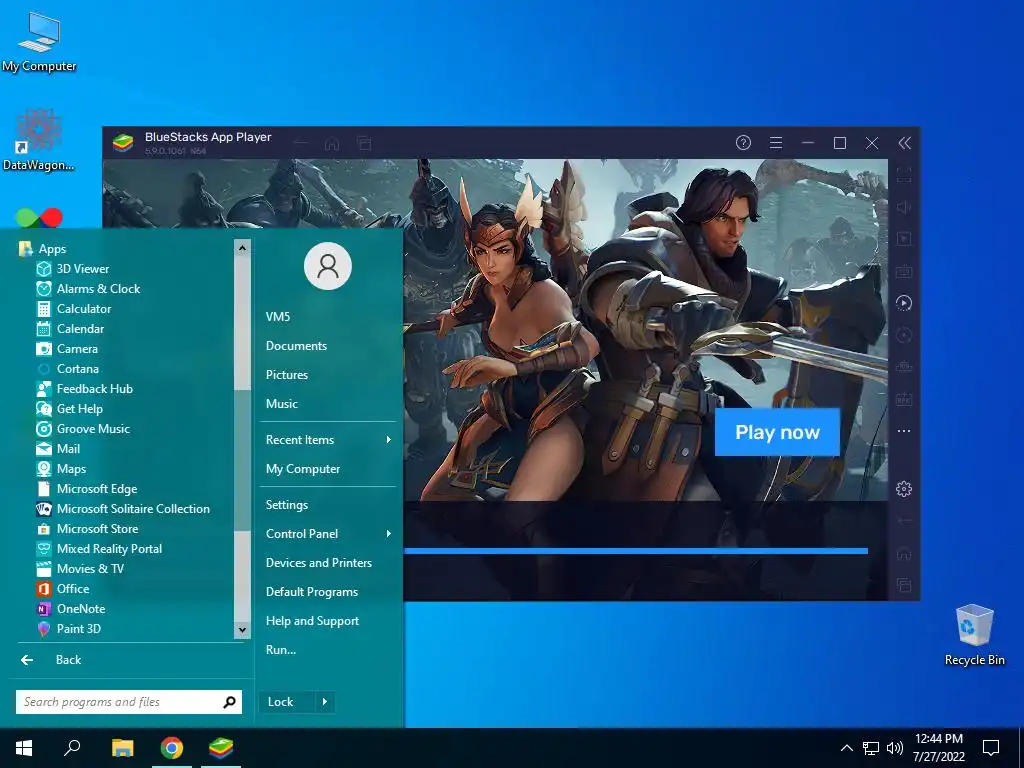Open the BlueStacks more options dots
Screen dimensions: 1024x768
coord(904,431)
